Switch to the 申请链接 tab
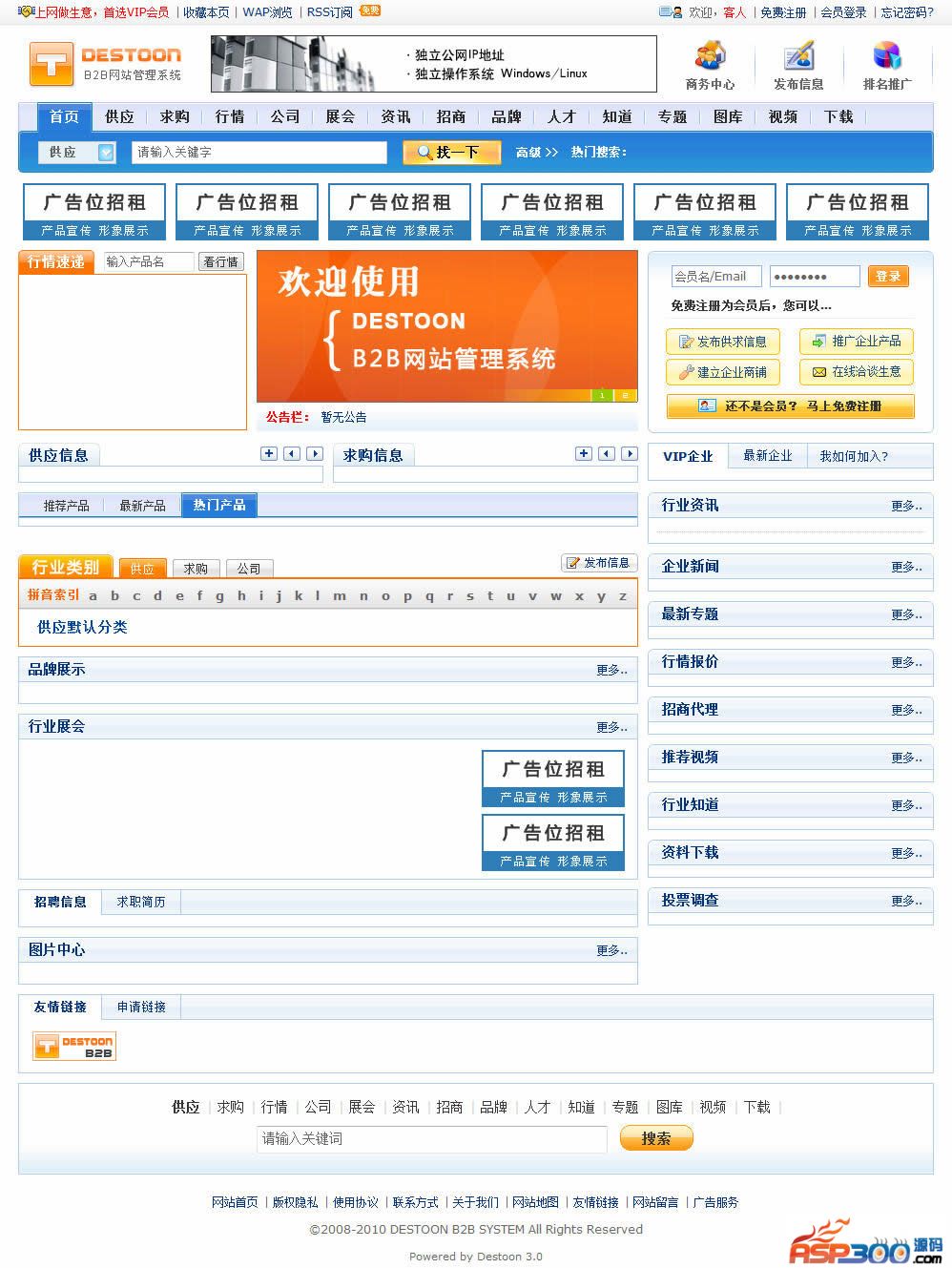Image resolution: width=952 pixels, height=1268 pixels. (141, 1007)
